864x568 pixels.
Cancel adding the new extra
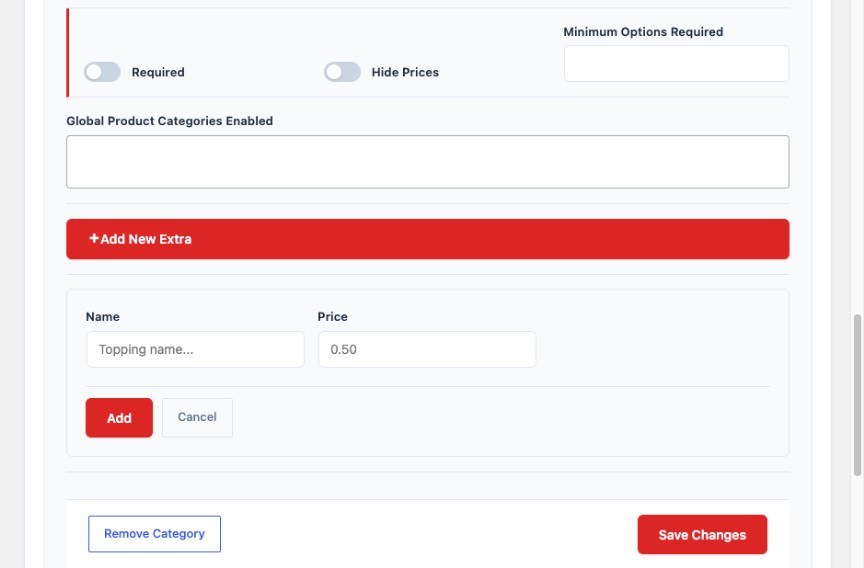(197, 418)
